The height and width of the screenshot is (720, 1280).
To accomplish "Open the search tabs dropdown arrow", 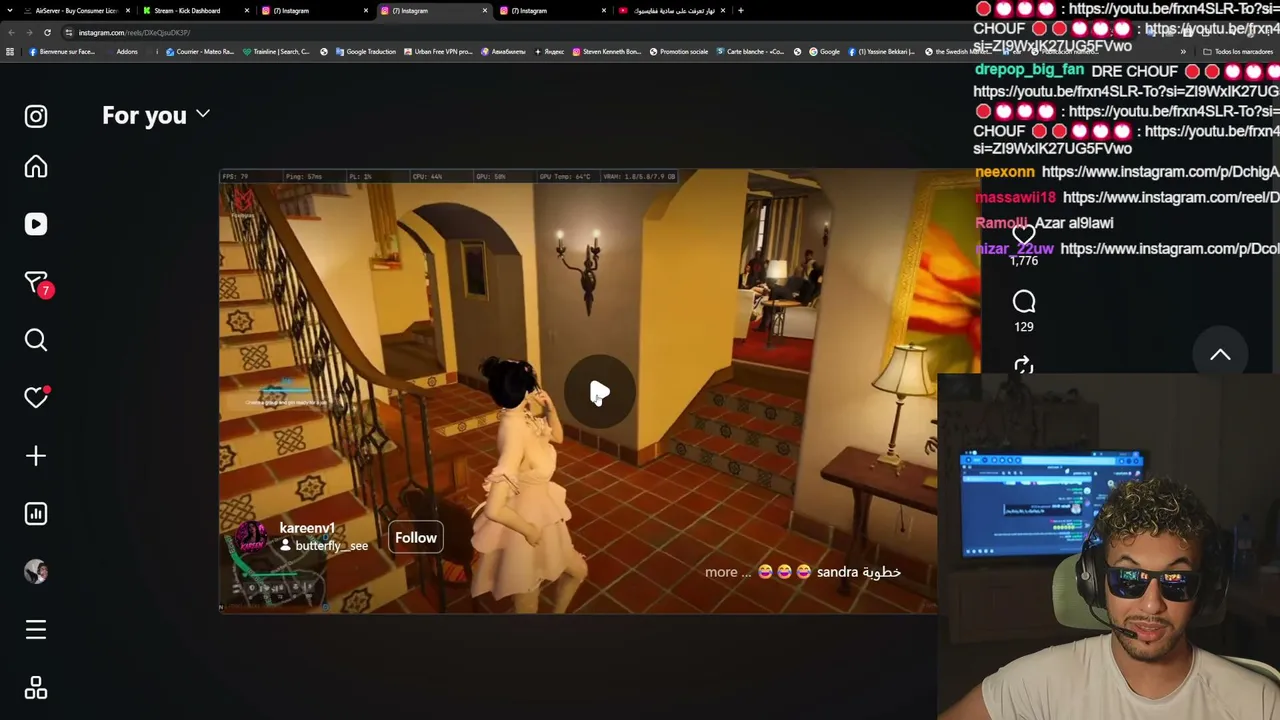I will (x=9, y=11).
